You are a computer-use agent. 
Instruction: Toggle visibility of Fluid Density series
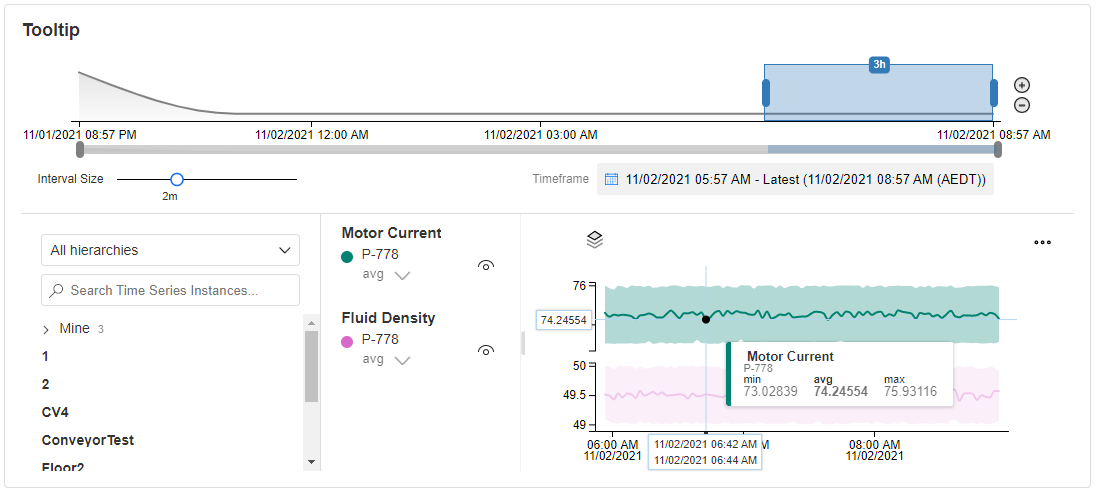coord(486,350)
